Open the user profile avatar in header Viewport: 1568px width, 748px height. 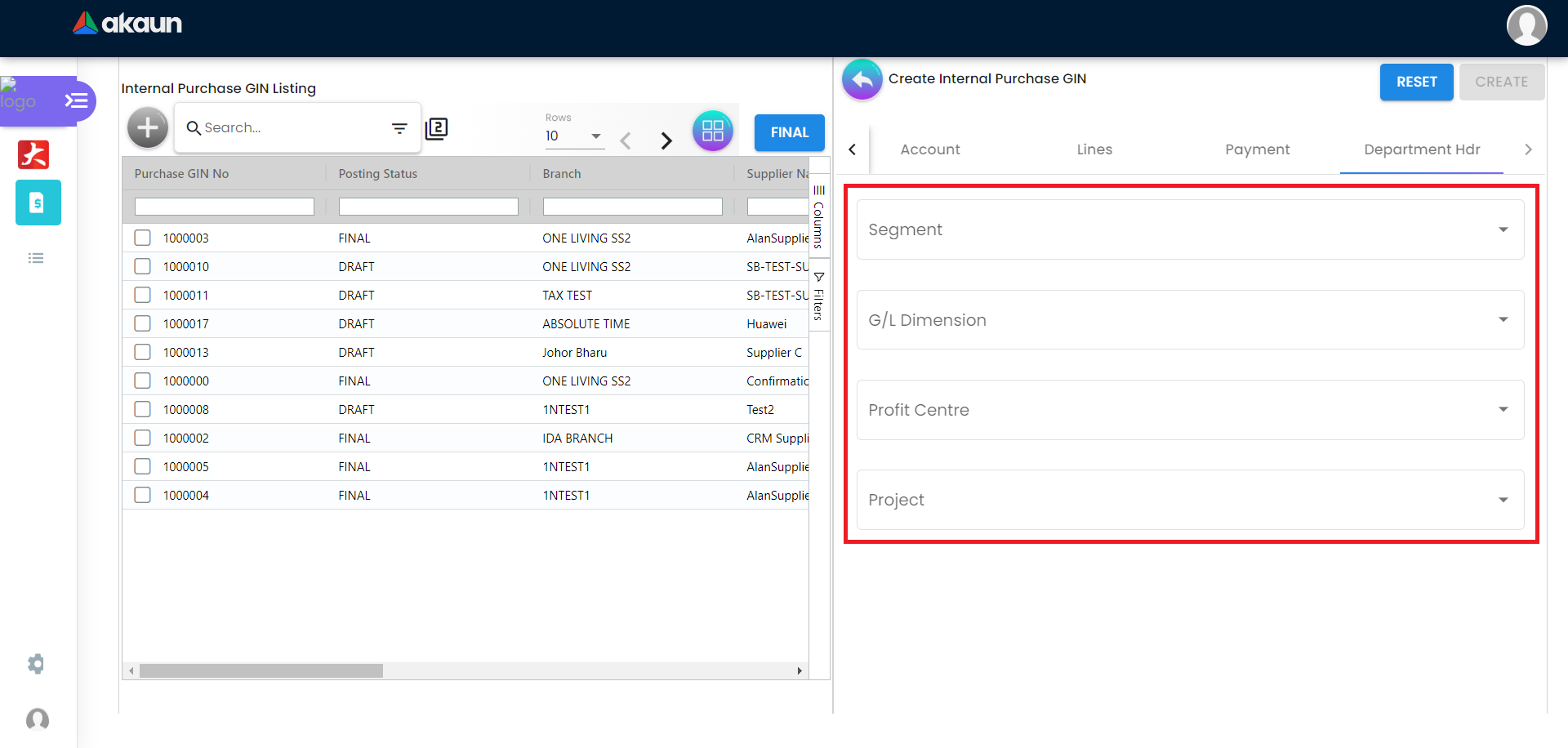click(x=1526, y=25)
